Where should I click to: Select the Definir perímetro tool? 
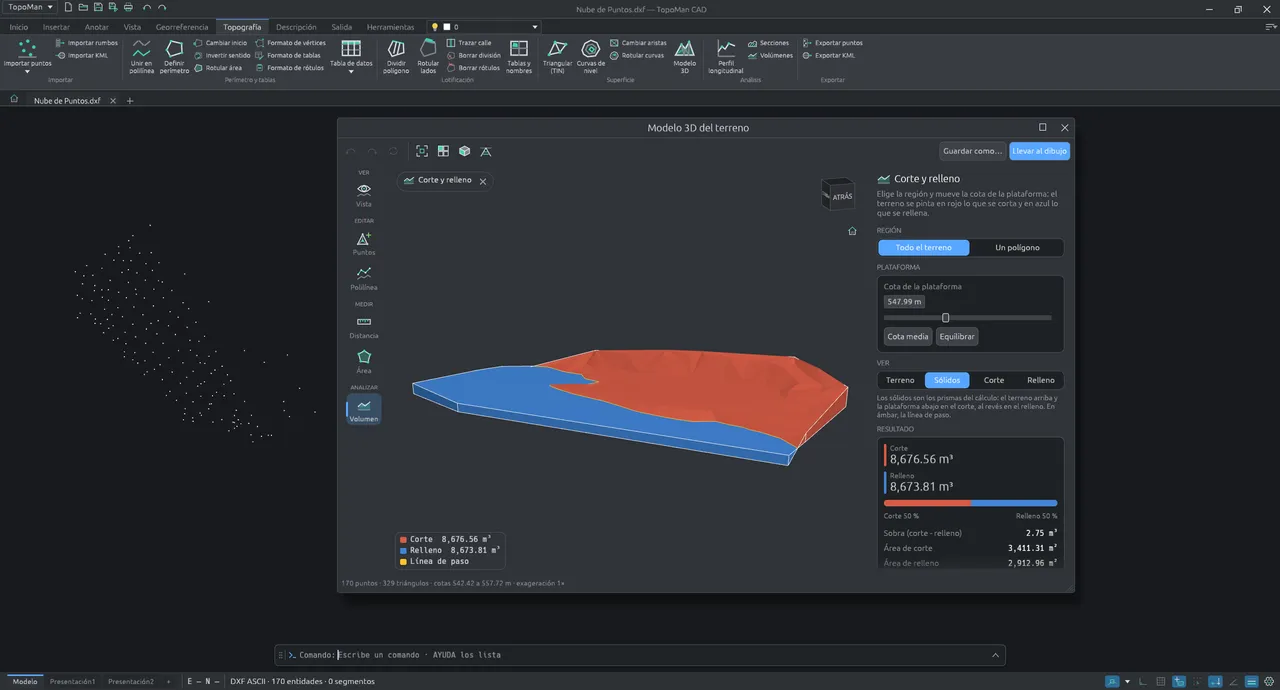tap(174, 57)
